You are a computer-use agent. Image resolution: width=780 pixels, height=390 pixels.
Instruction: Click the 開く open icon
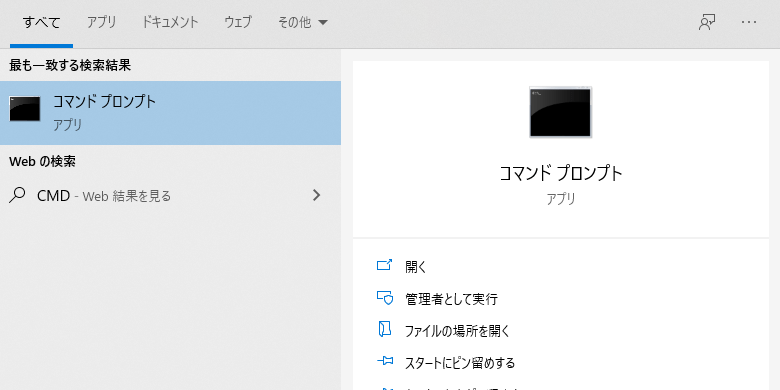tap(384, 265)
